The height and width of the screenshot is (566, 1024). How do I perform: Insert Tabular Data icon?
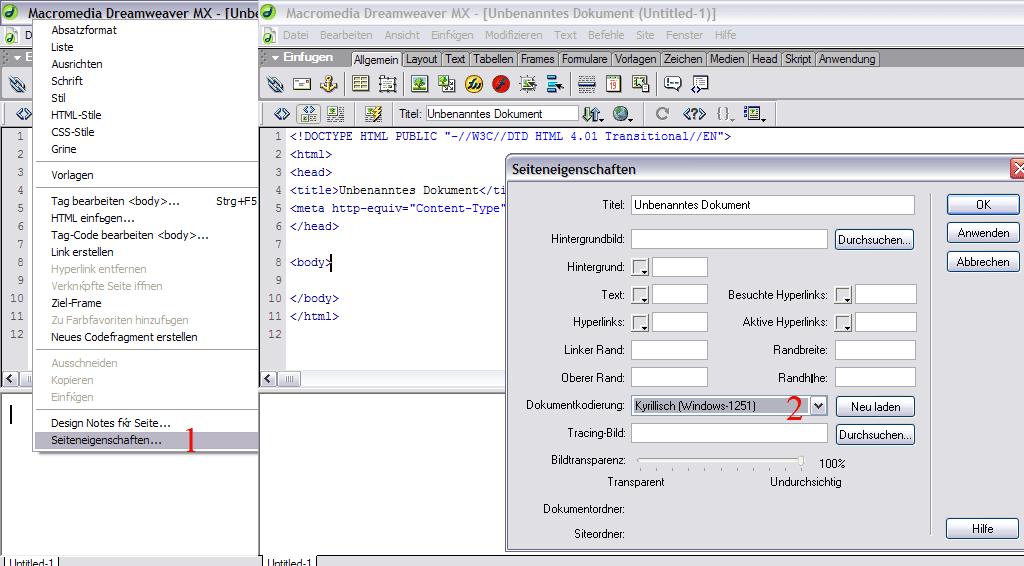[641, 84]
